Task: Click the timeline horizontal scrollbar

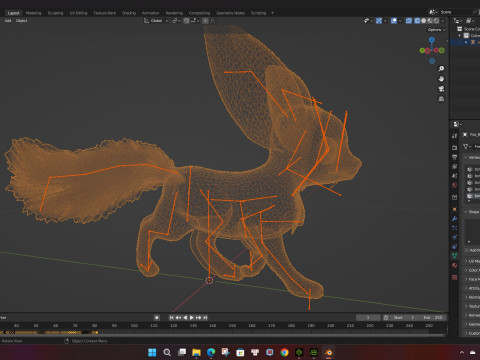Action: click(x=223, y=335)
